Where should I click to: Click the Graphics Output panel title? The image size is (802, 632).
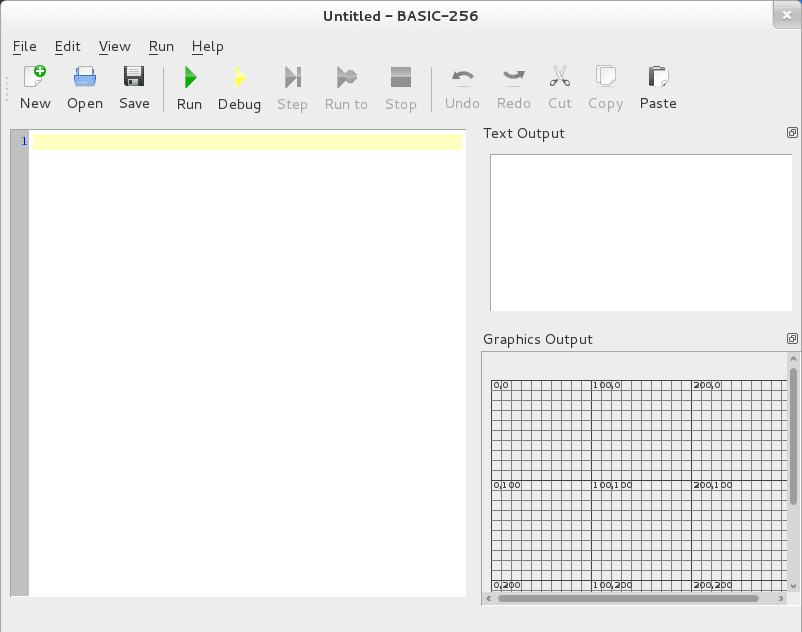538,340
